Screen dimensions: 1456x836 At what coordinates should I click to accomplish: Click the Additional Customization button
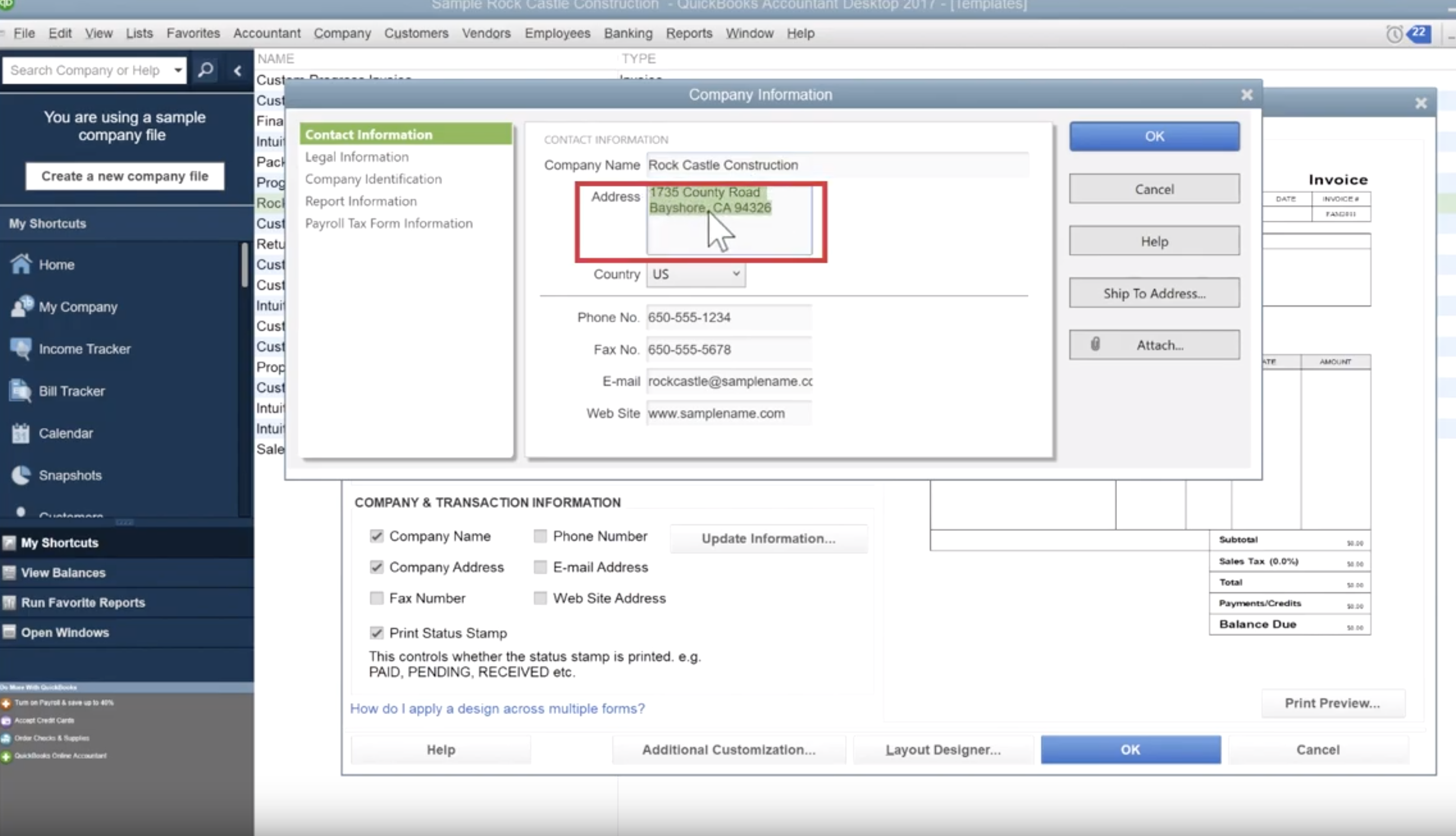[x=729, y=750]
